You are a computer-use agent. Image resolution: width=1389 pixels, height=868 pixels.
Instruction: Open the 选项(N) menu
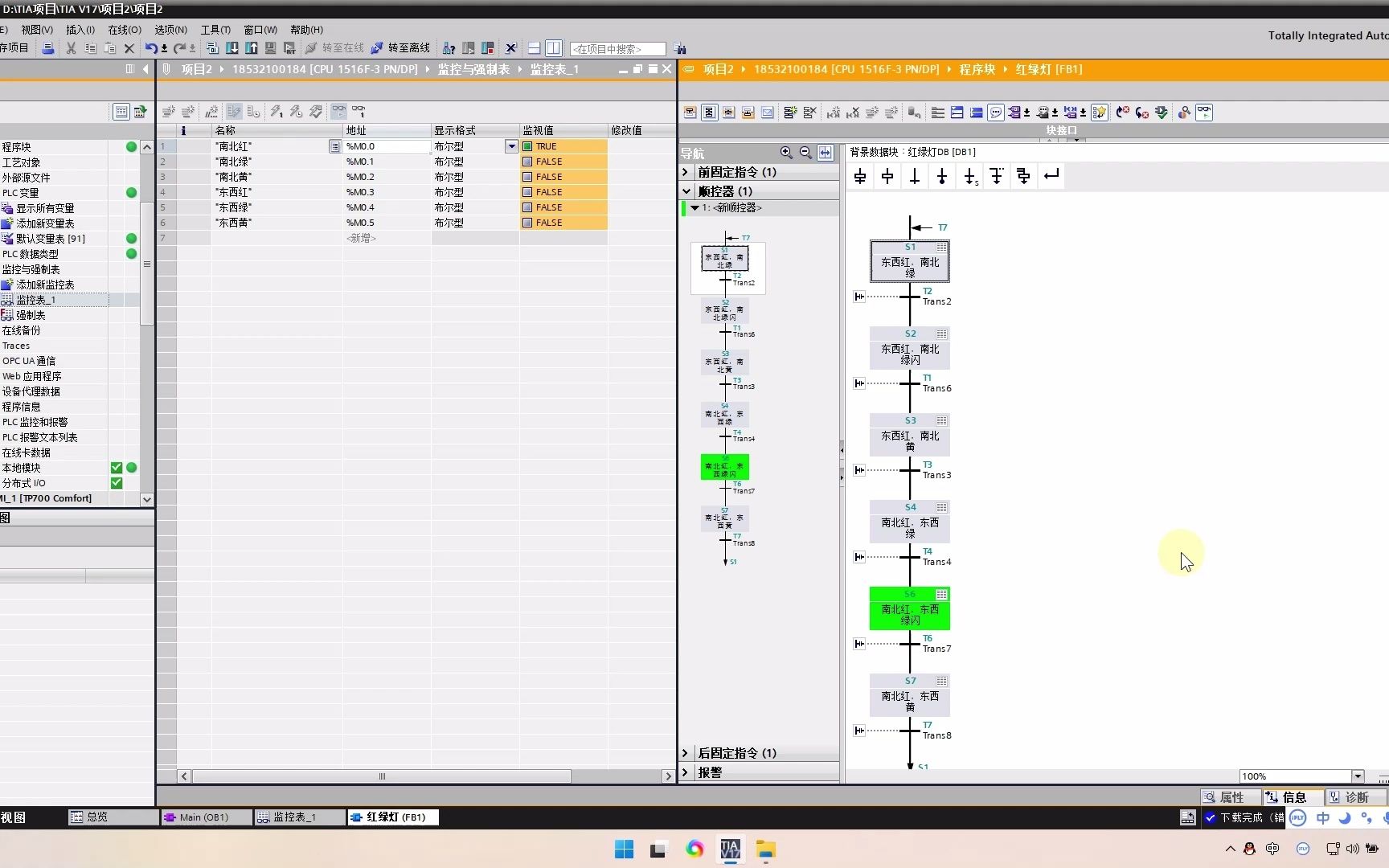[x=170, y=30]
